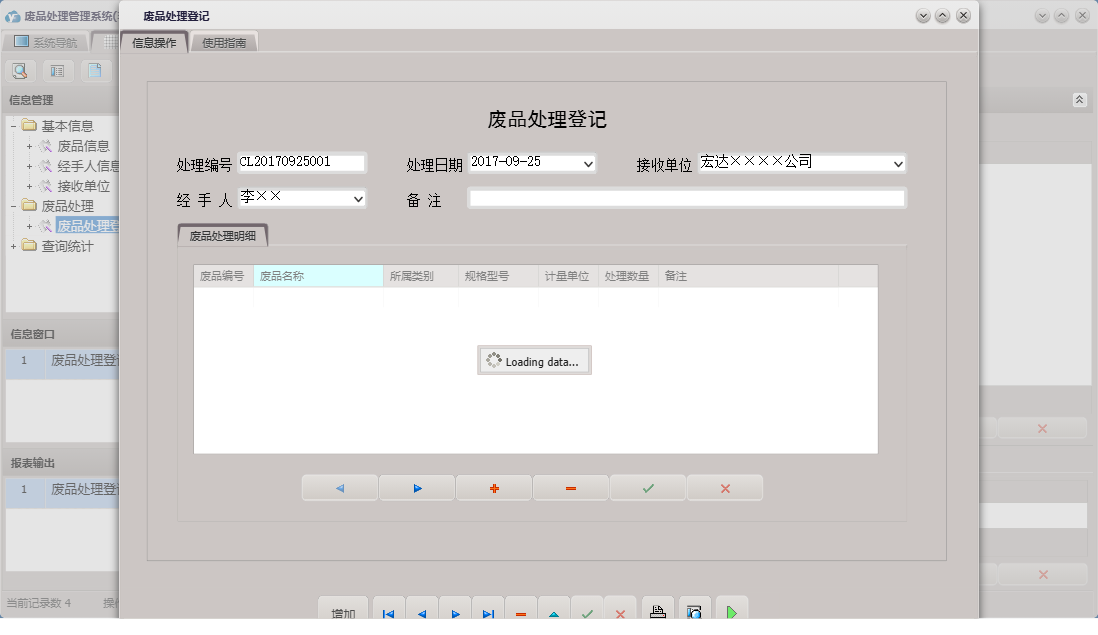The width and height of the screenshot is (1098, 635).
Task: Click the + icon to add a detail row
Action: click(493, 487)
